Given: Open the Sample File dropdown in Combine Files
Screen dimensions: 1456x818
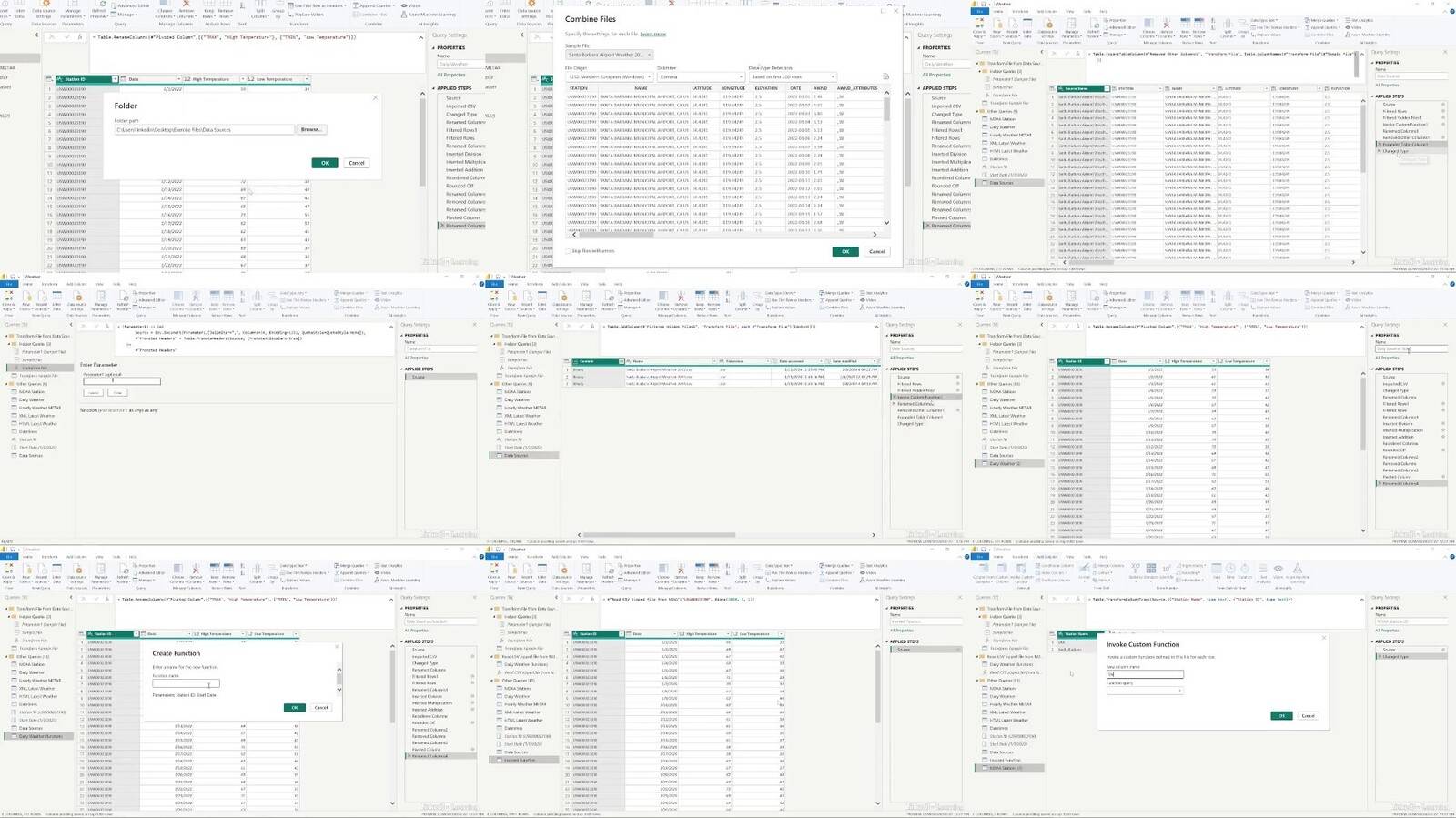Looking at the screenshot, I should [x=609, y=55].
